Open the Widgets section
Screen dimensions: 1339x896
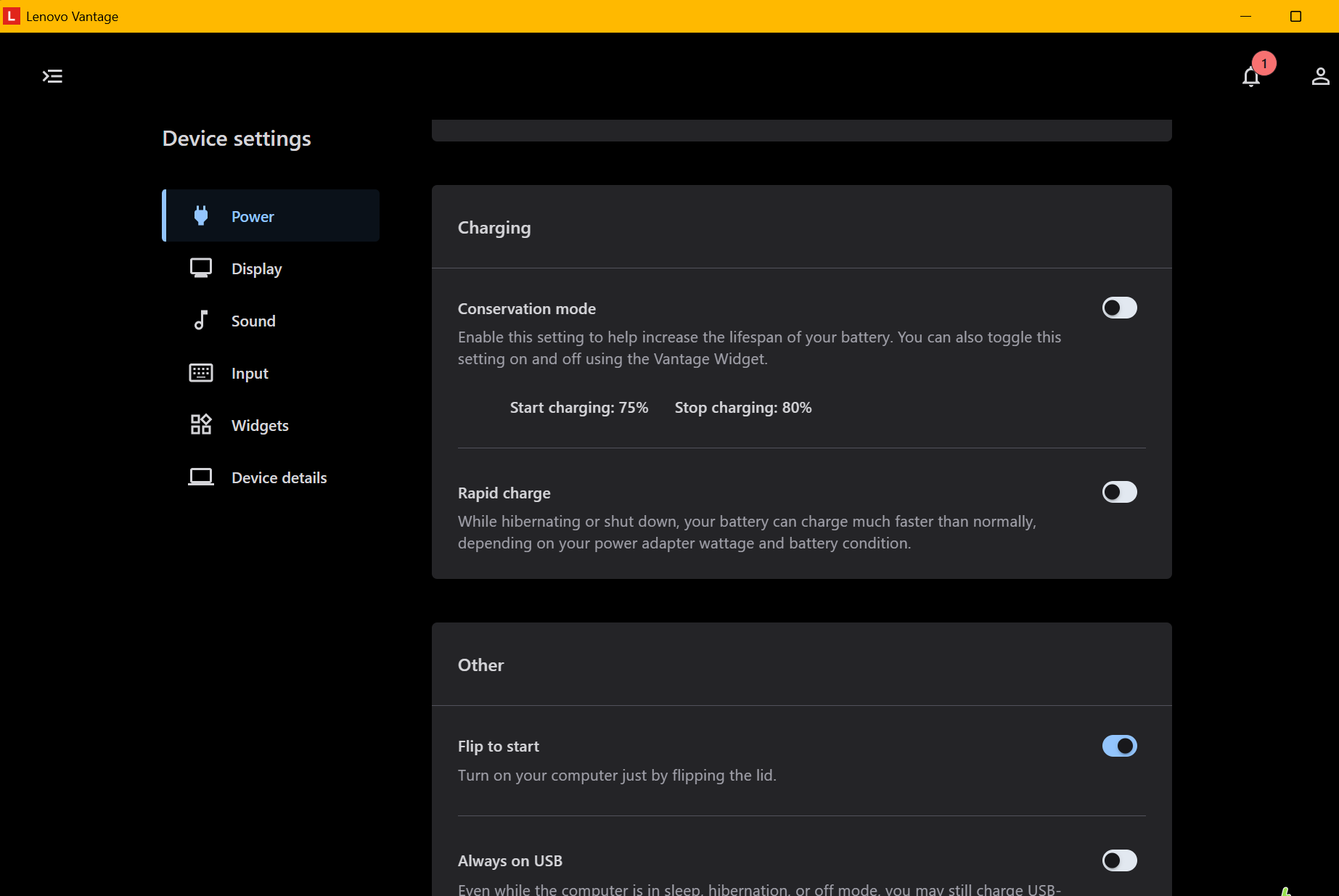pos(271,425)
